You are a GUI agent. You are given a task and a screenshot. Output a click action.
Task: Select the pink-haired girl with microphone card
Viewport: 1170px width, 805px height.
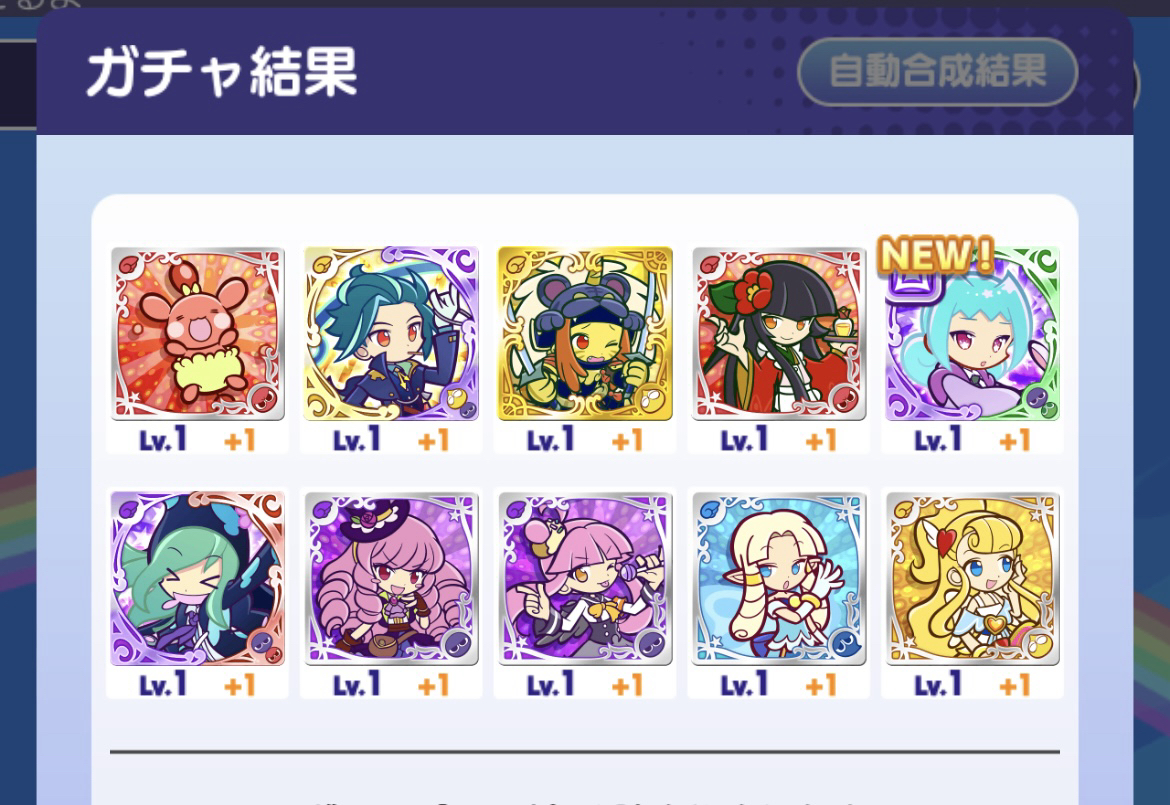pyautogui.click(x=585, y=578)
